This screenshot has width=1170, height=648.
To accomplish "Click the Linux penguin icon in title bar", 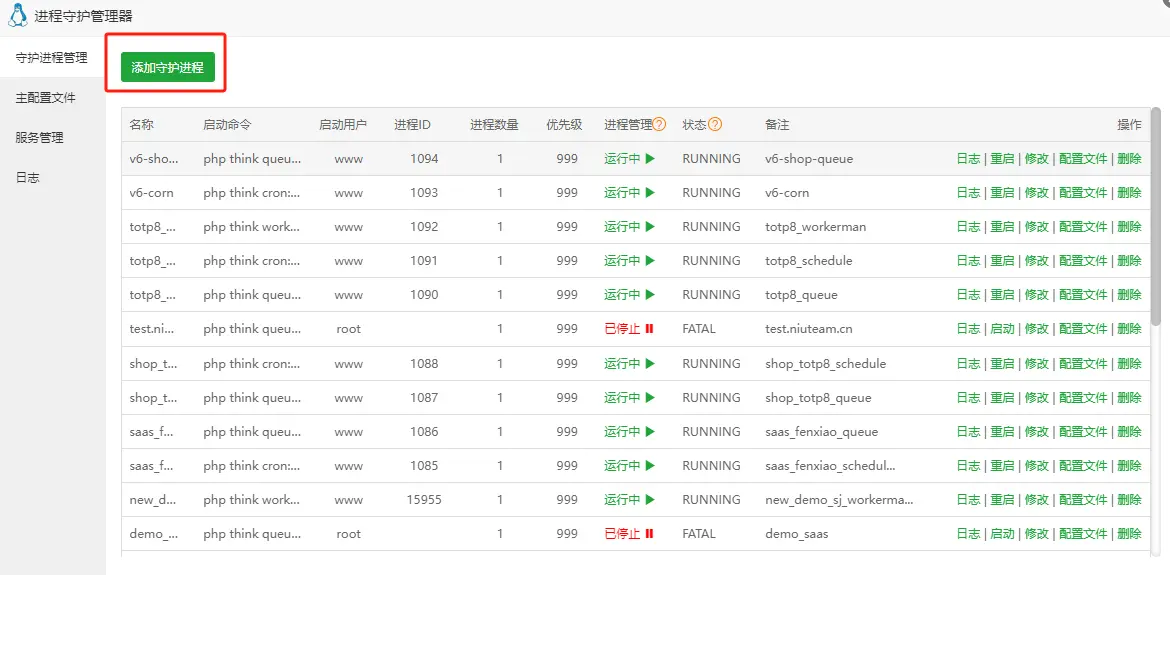I will 17,16.
